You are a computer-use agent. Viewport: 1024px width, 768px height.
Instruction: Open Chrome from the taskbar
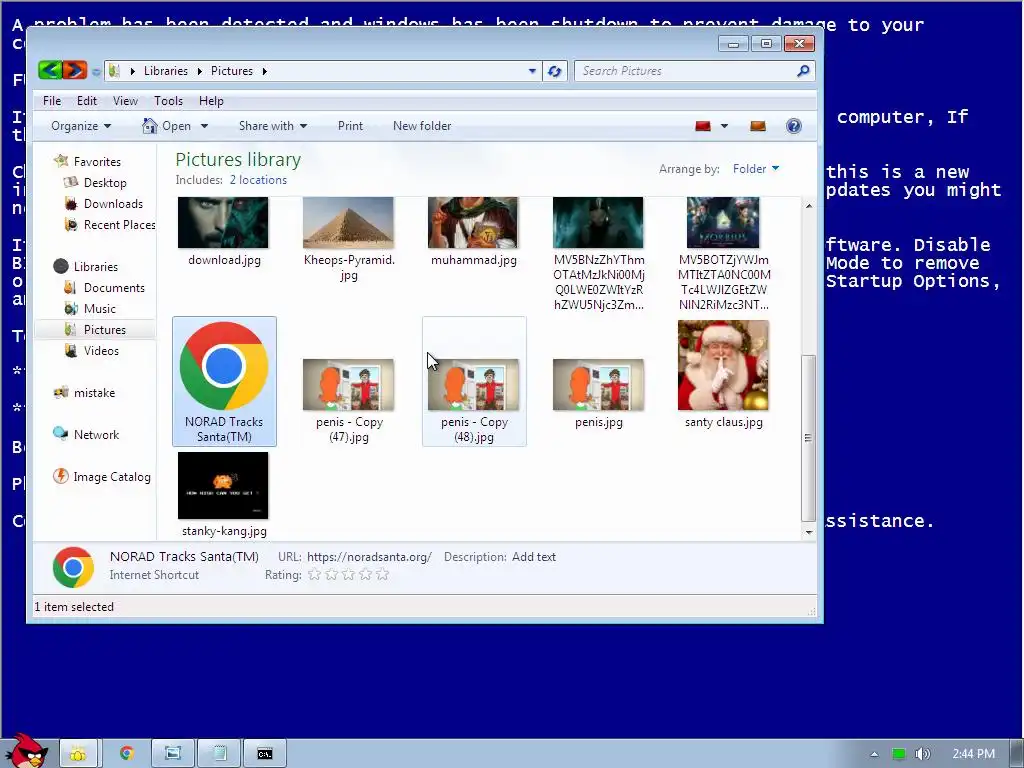127,754
